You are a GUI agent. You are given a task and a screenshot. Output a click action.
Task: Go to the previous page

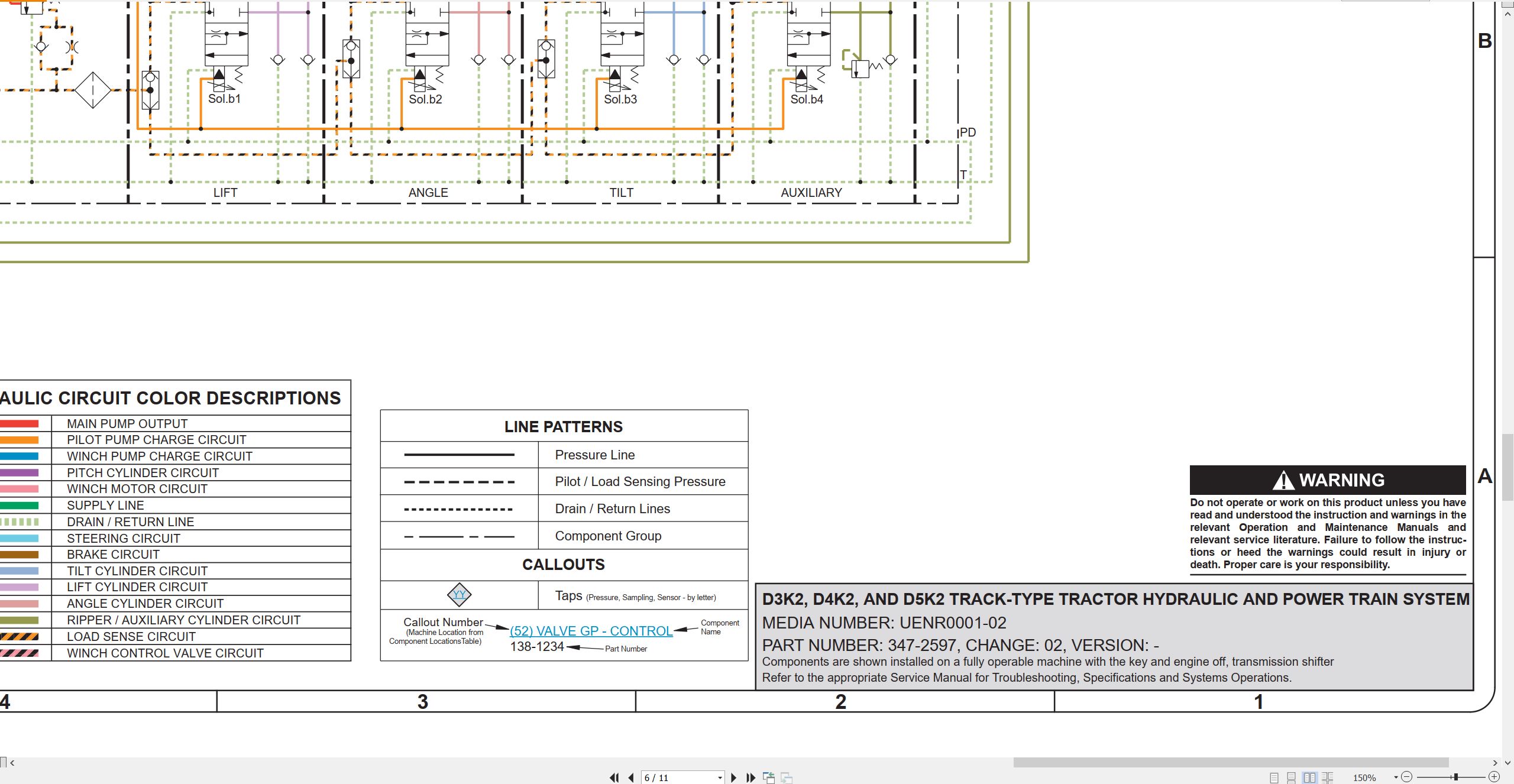tap(631, 777)
